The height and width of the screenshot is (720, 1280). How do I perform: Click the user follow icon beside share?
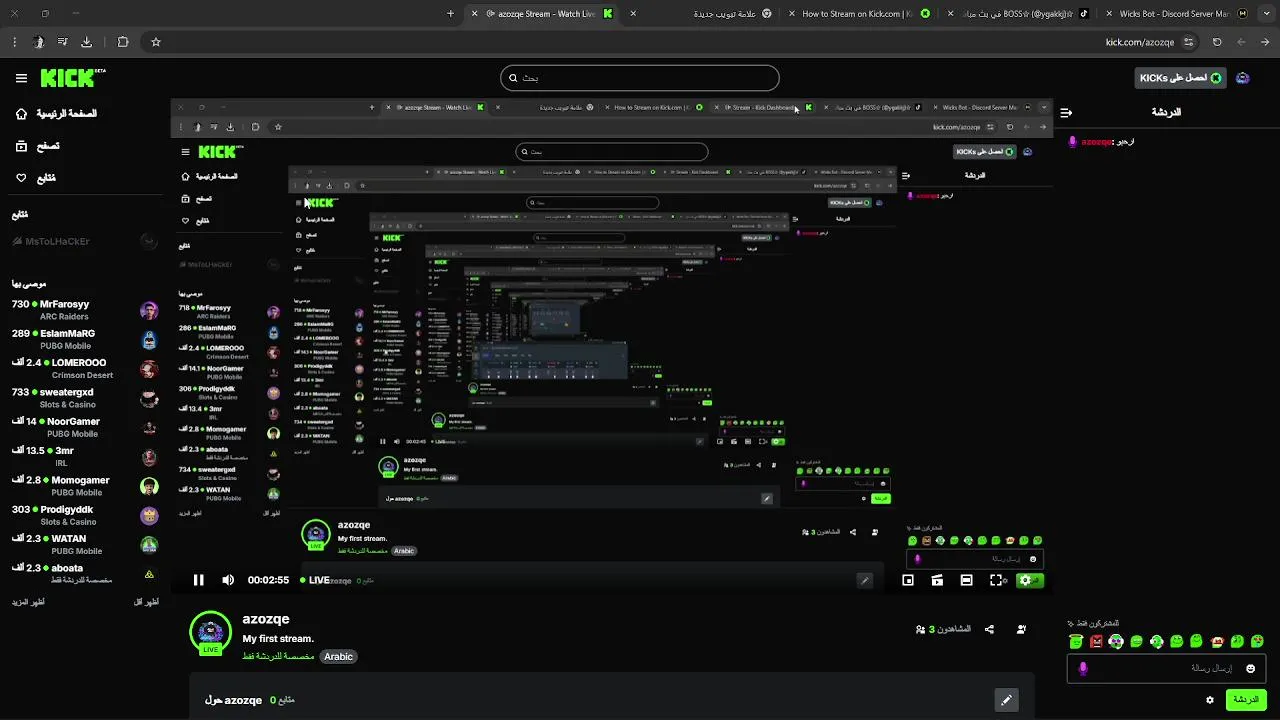pos(1021,629)
